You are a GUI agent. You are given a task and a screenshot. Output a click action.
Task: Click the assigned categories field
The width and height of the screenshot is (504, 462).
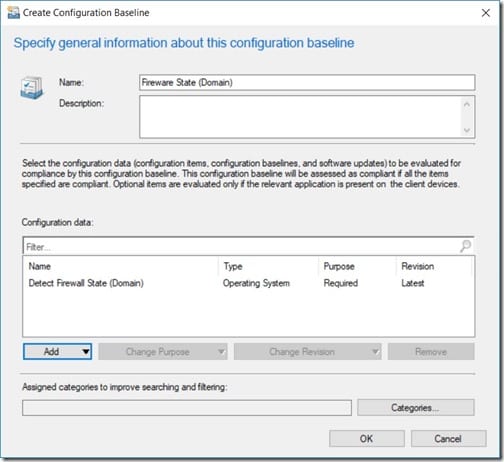tap(187, 408)
